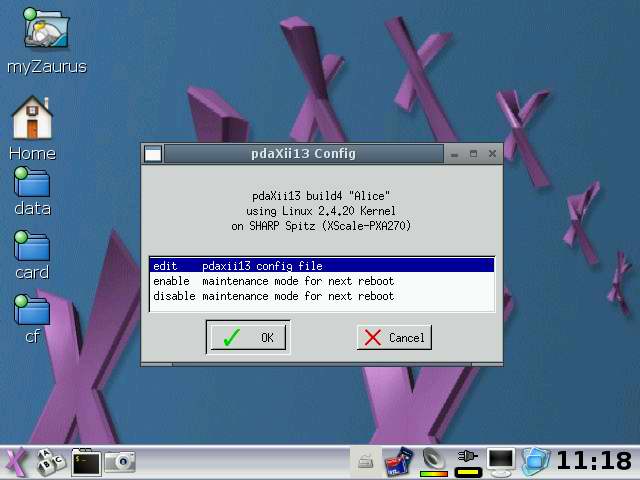
Task: Click the camera screenshot icon in taskbar
Action: coord(120,461)
